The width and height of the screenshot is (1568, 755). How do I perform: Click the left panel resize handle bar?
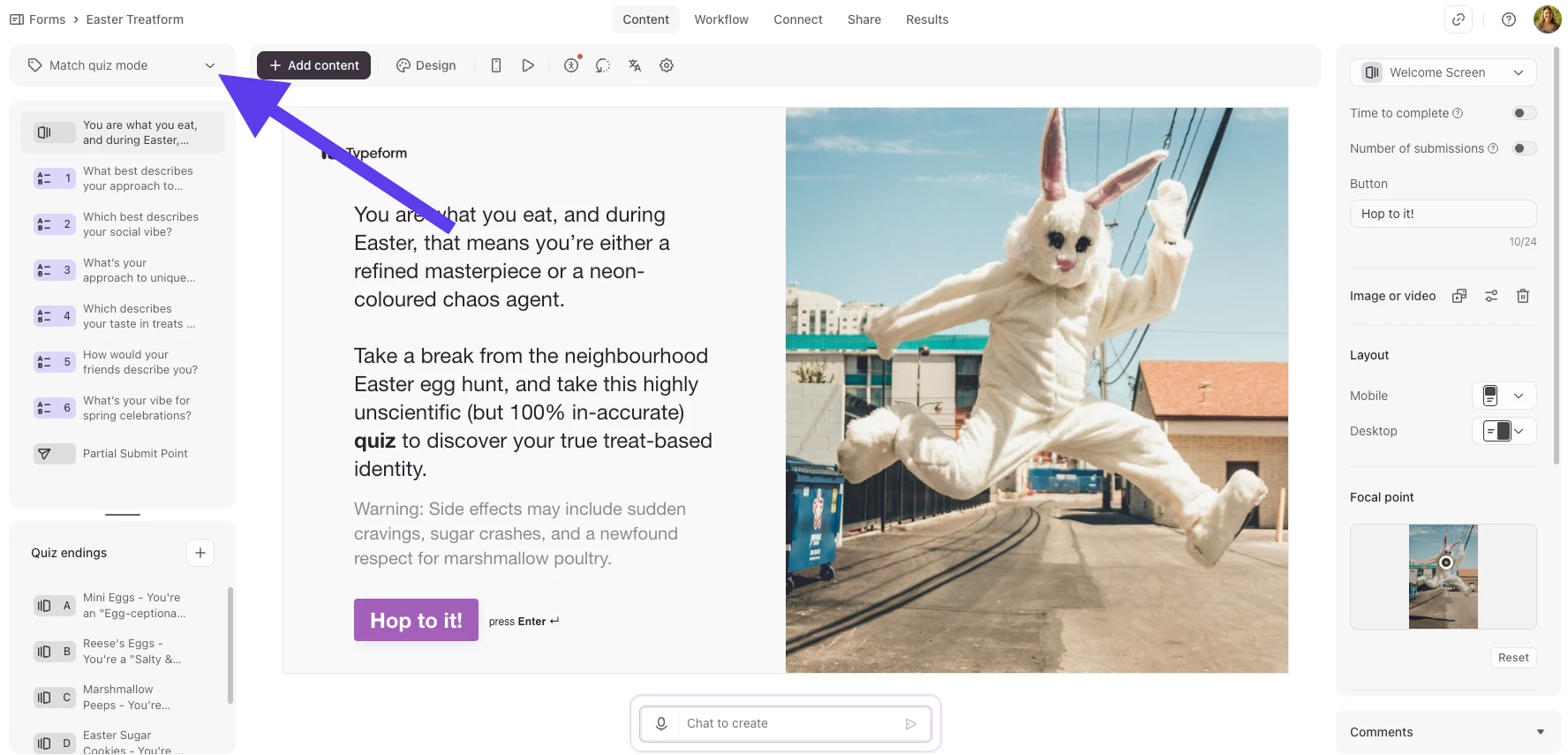tap(123, 515)
